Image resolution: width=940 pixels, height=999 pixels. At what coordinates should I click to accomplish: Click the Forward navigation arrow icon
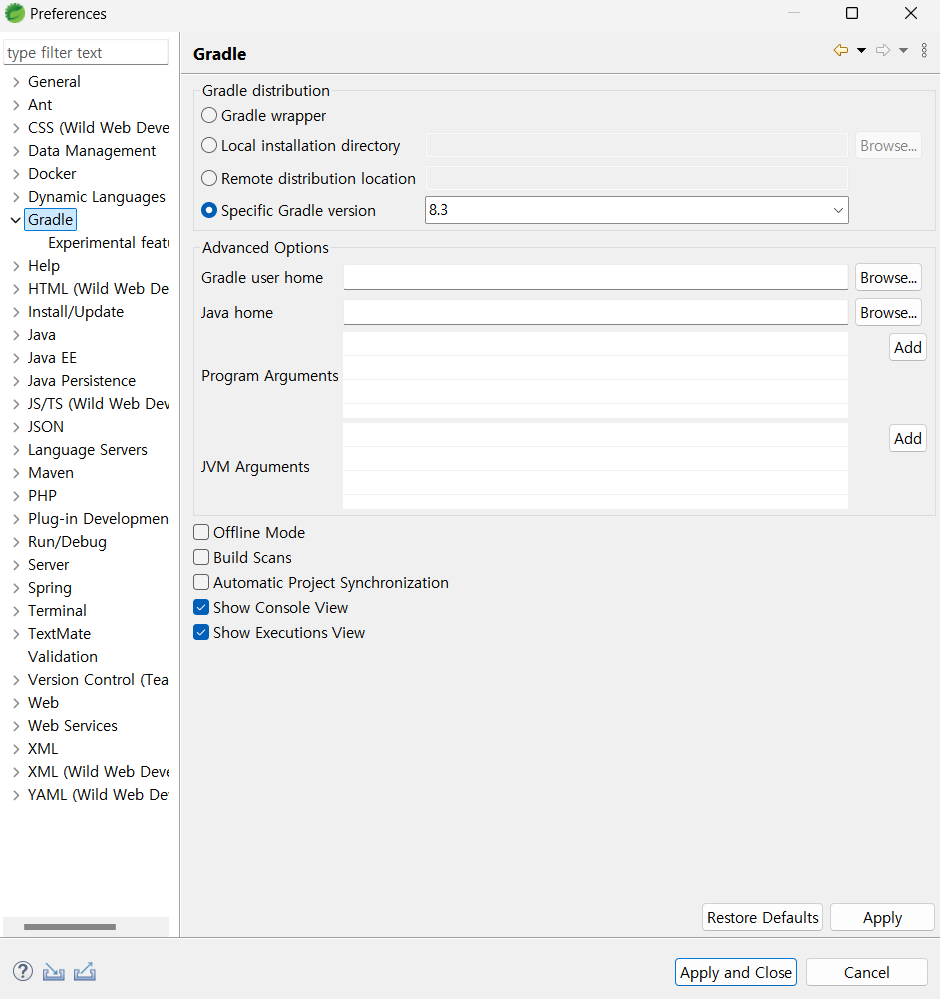(883, 50)
